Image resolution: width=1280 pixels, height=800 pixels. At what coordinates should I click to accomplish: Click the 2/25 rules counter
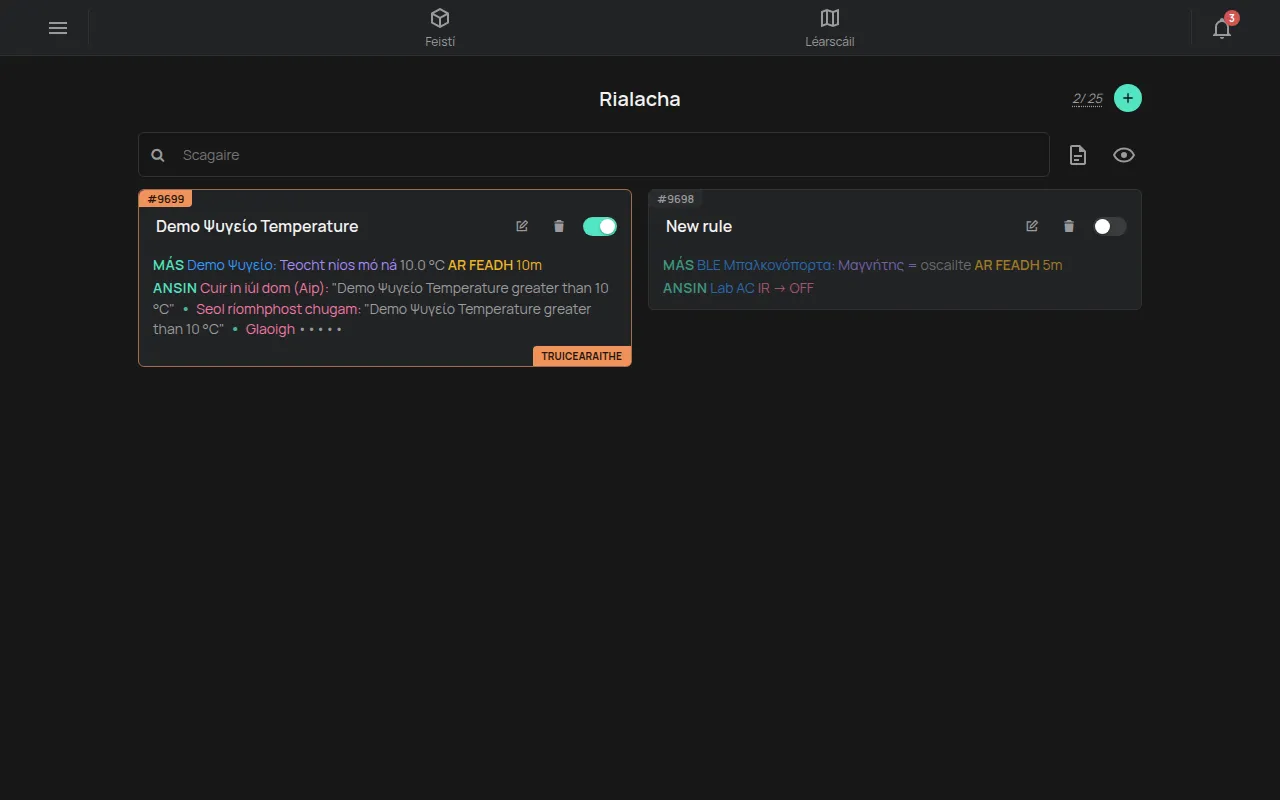tap(1088, 98)
